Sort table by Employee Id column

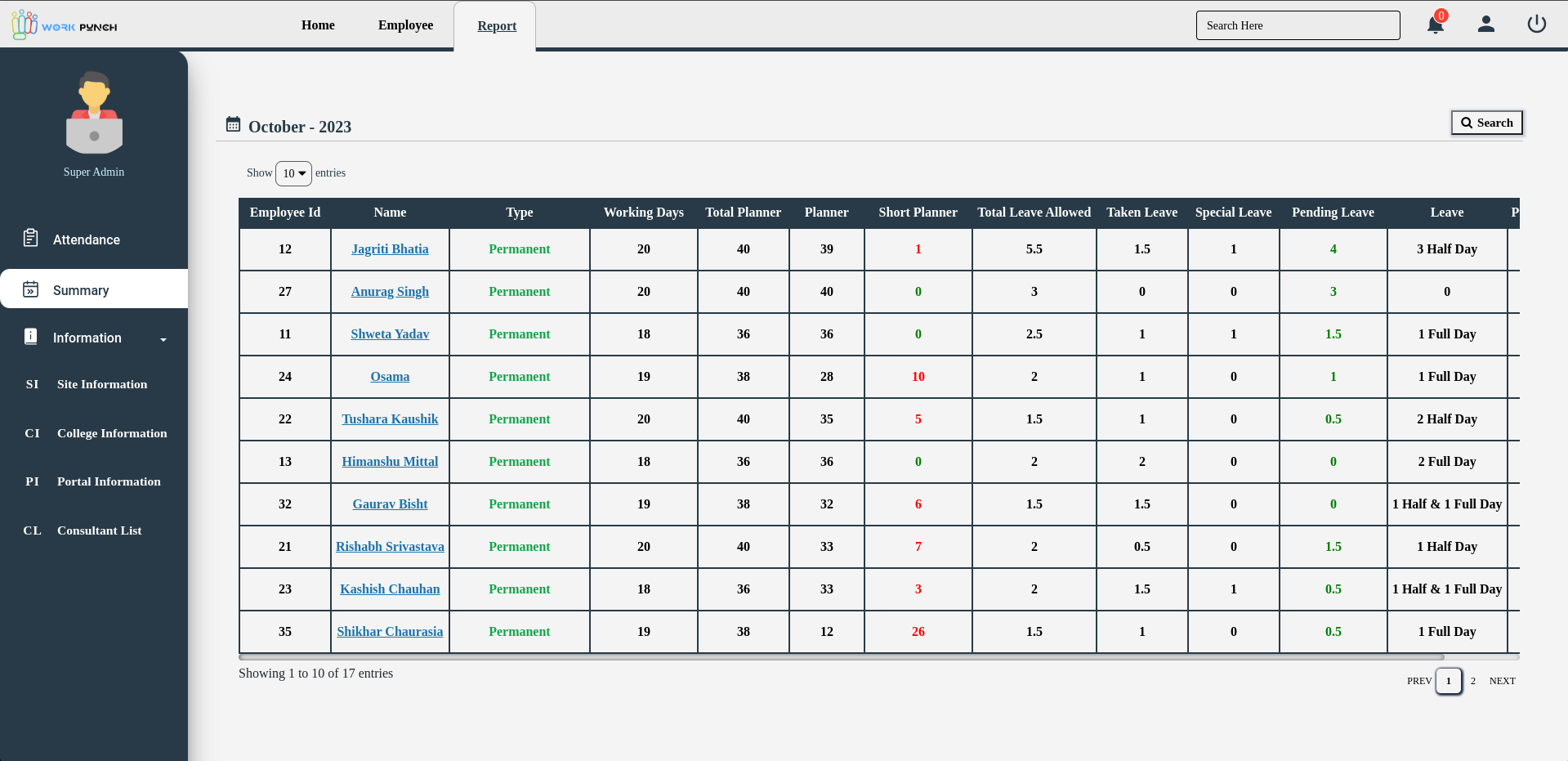pyautogui.click(x=284, y=213)
